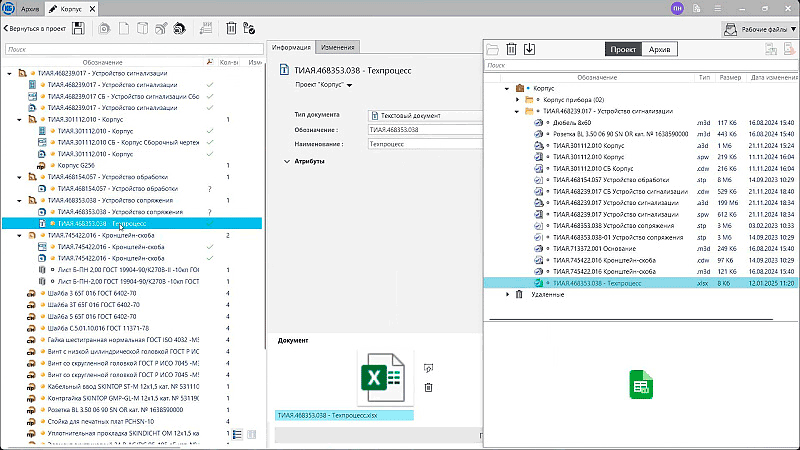Viewport: 800px width, 450px height.
Task: Open the Тип документа combo box
Action: (425, 116)
